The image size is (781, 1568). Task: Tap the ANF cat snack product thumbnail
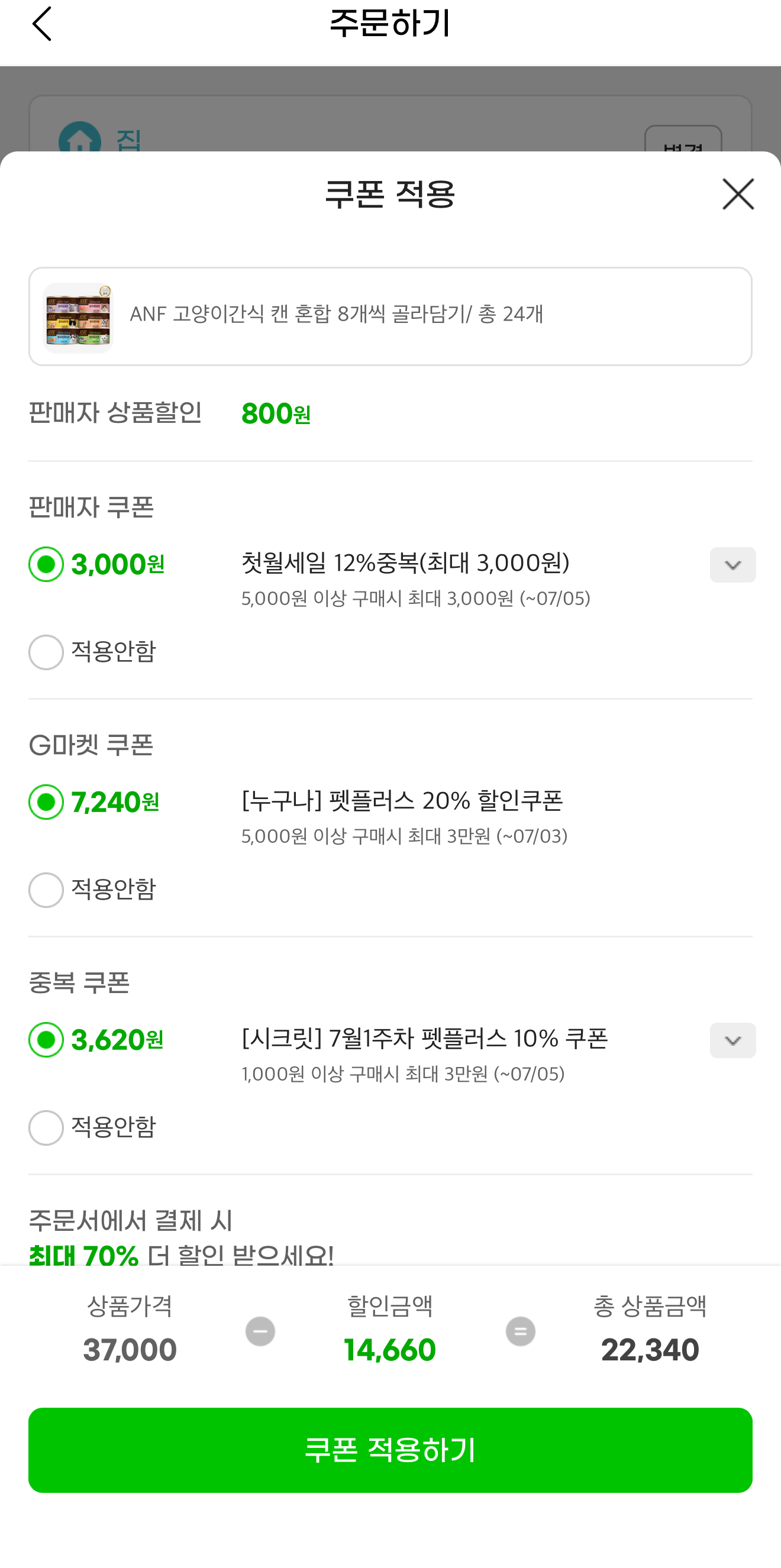point(79,317)
